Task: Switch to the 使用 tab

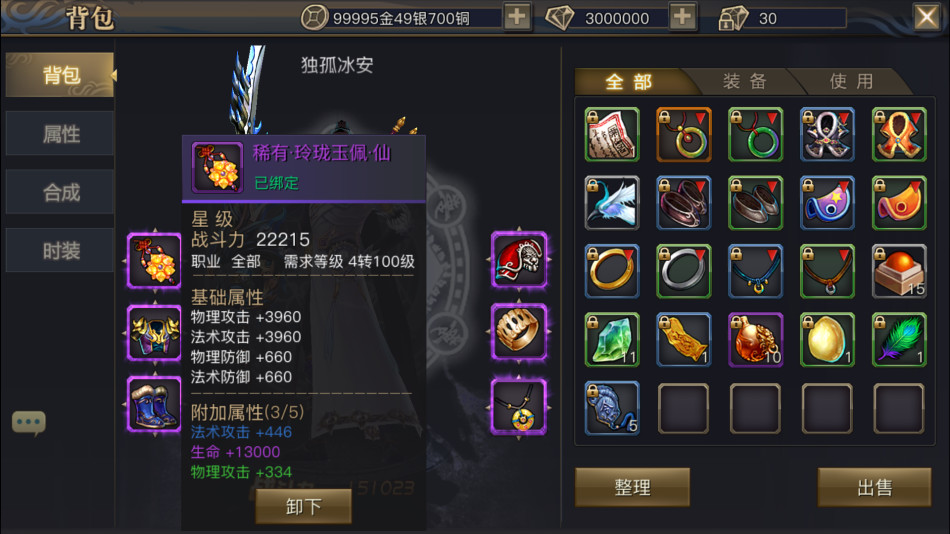Action: [x=851, y=81]
